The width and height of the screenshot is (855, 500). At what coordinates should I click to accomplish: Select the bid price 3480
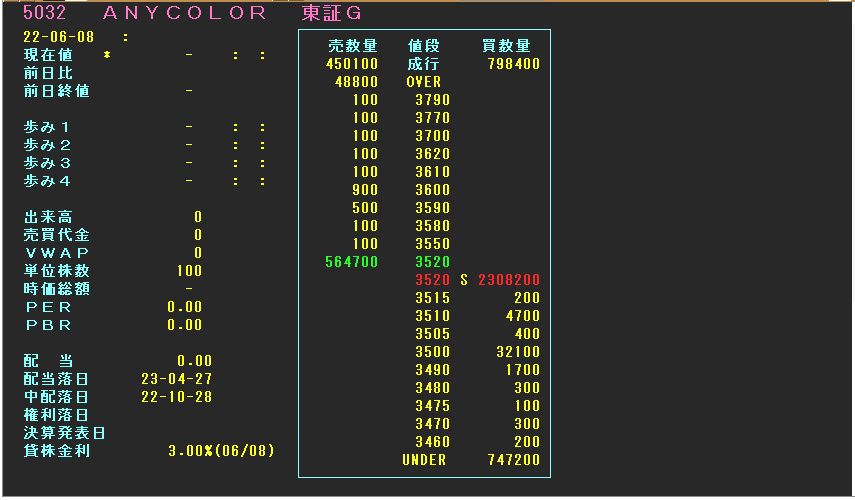tap(432, 388)
